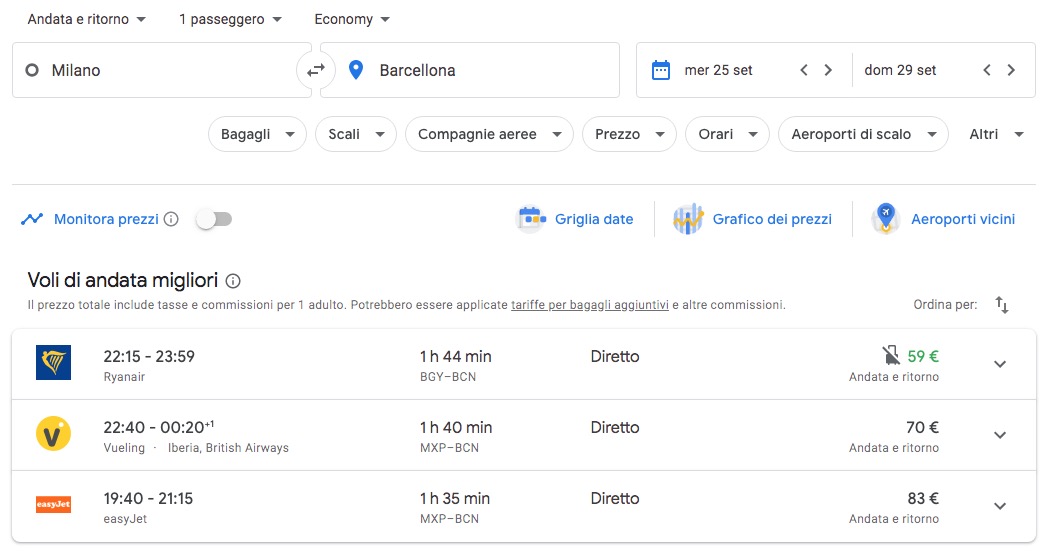Screen dimensions: 1063x558
Task: Go to previous day for return date
Action: coord(986,70)
